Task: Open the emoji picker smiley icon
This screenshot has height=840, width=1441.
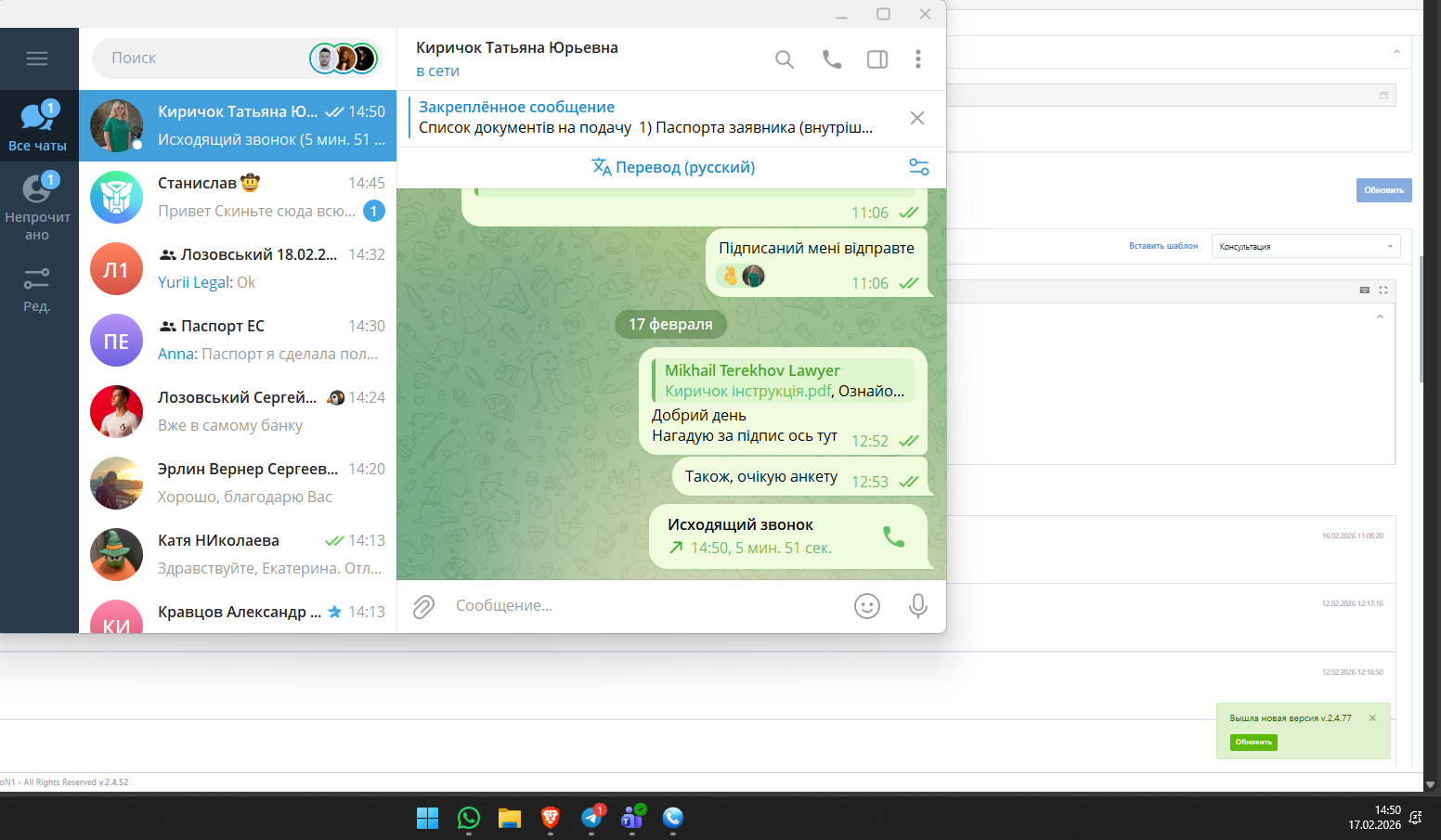Action: coord(867,606)
